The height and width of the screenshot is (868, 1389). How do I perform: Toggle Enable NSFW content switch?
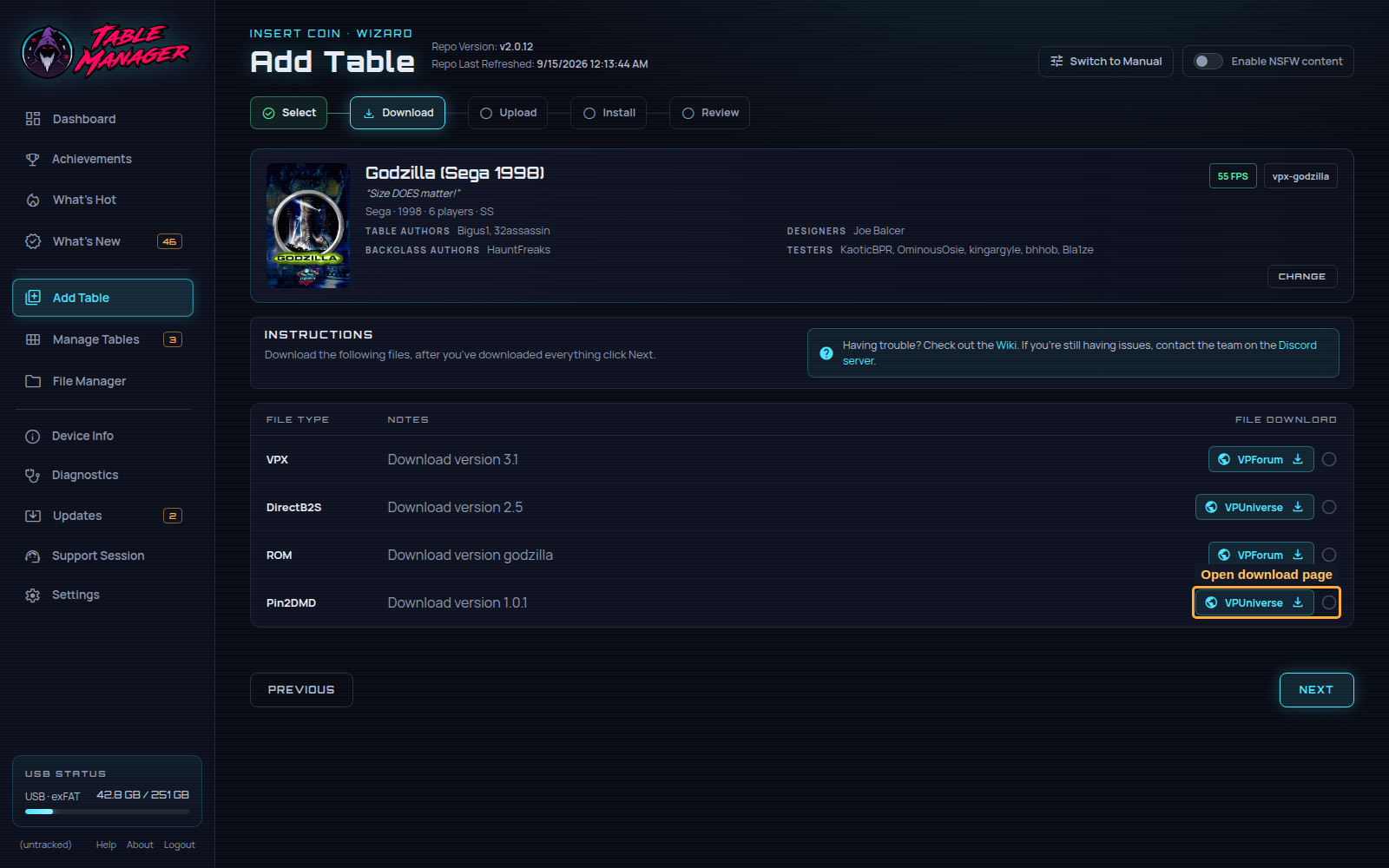point(1208,62)
